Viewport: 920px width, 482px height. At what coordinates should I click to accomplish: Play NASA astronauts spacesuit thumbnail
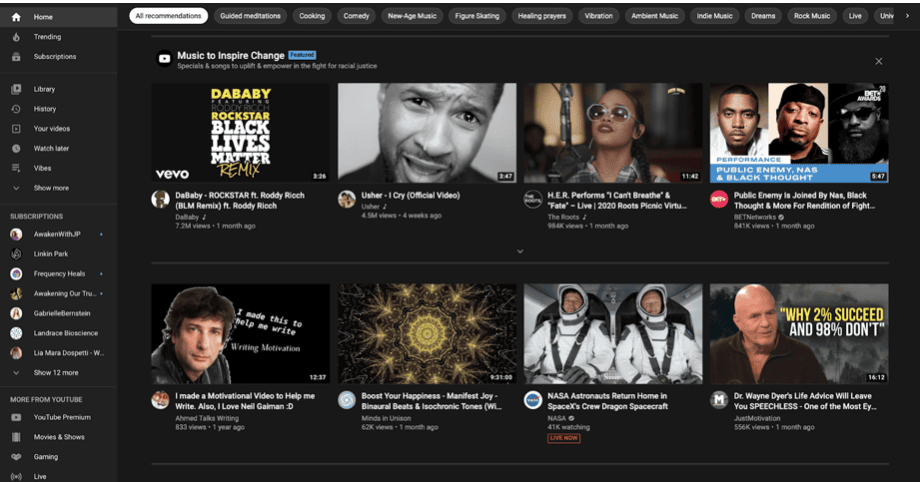[613, 334]
